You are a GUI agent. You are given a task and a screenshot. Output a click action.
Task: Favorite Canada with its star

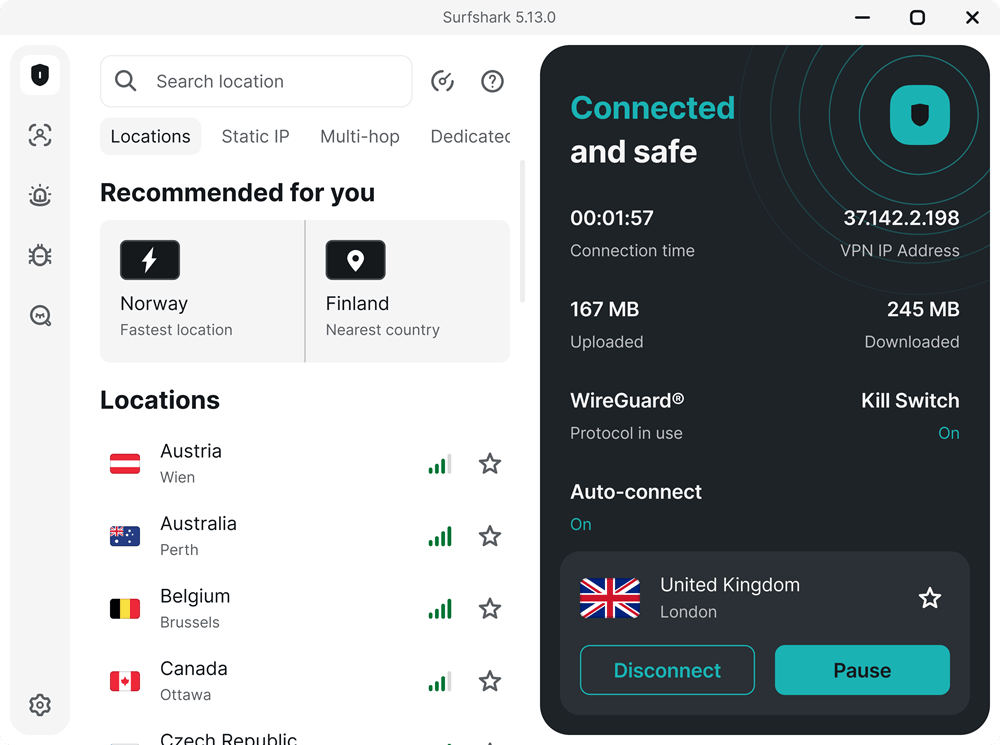click(x=490, y=681)
